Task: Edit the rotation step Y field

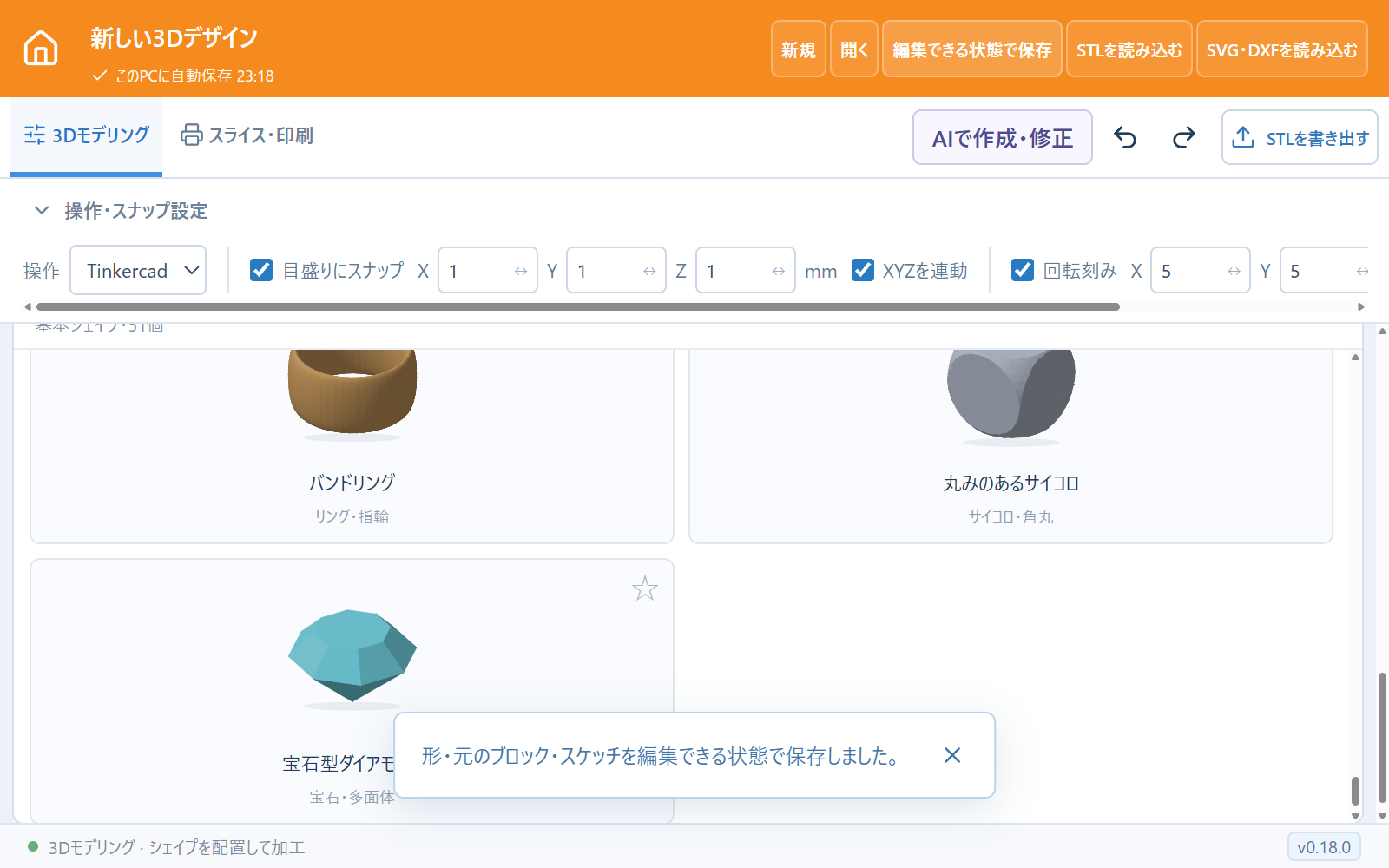Action: 1326,271
